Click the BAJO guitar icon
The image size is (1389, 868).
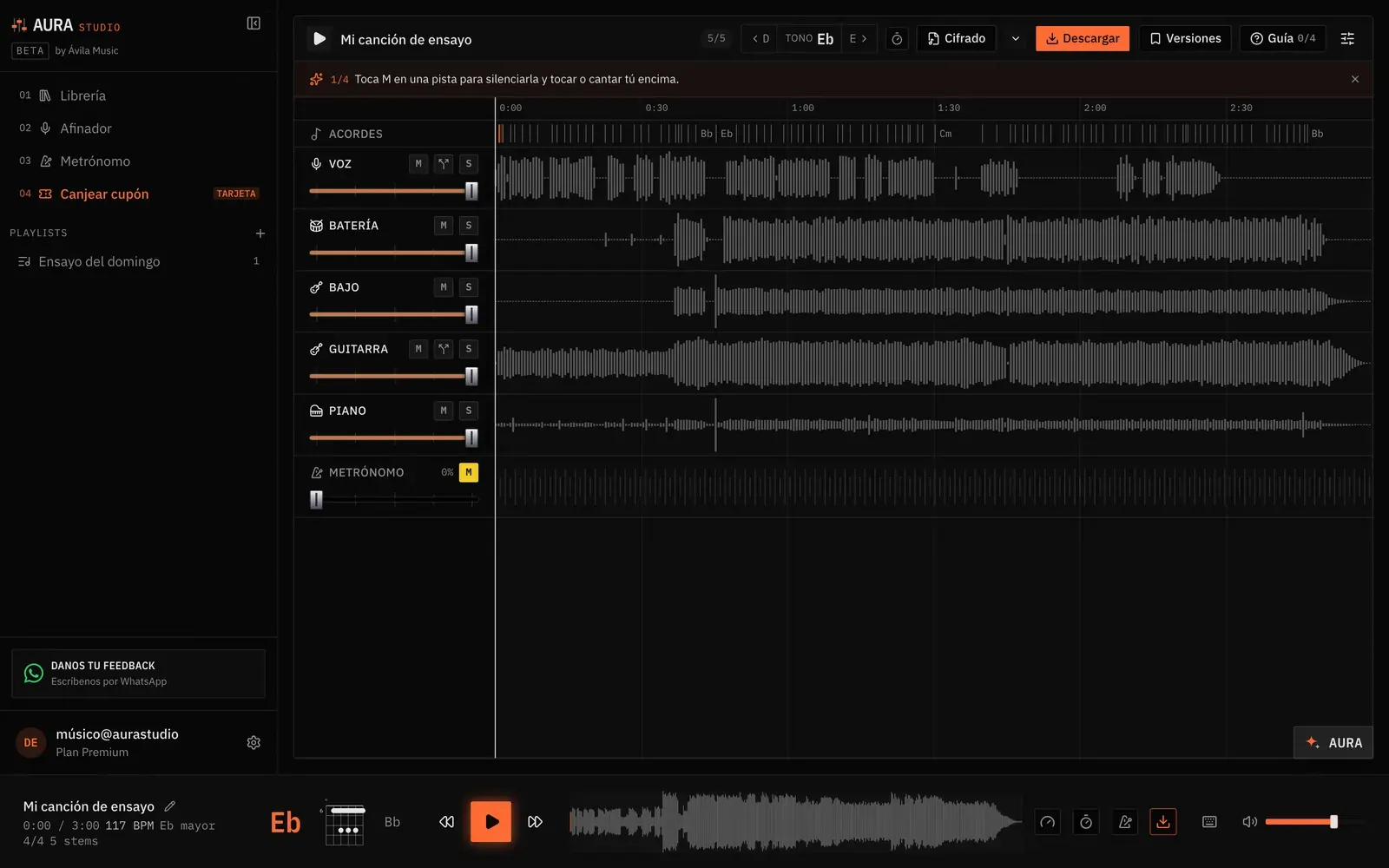(x=316, y=287)
